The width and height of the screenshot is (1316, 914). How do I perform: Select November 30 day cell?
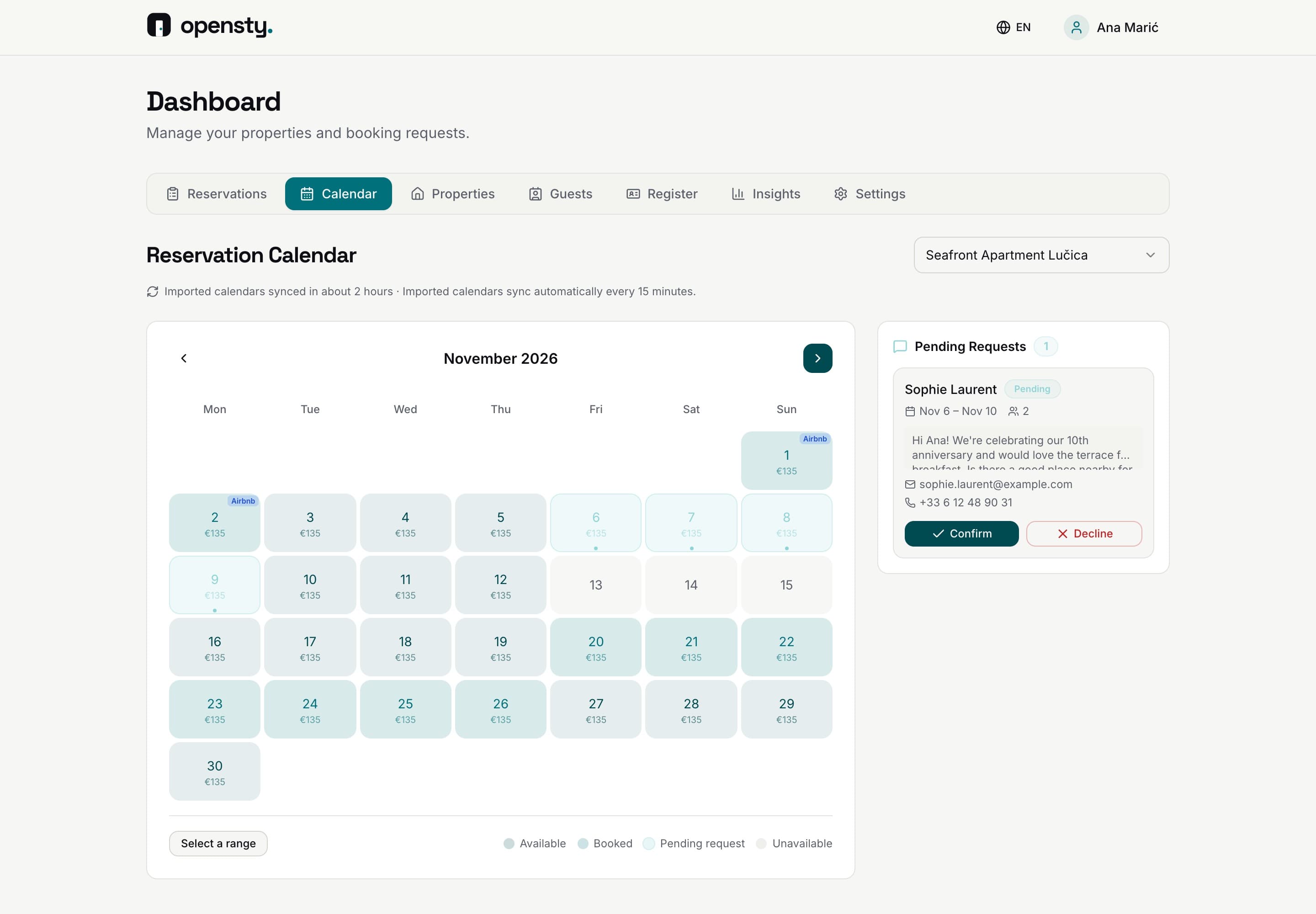(x=215, y=771)
